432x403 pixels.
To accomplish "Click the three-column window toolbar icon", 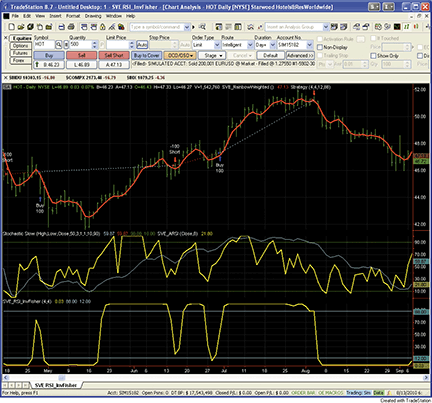I will coord(238,27).
